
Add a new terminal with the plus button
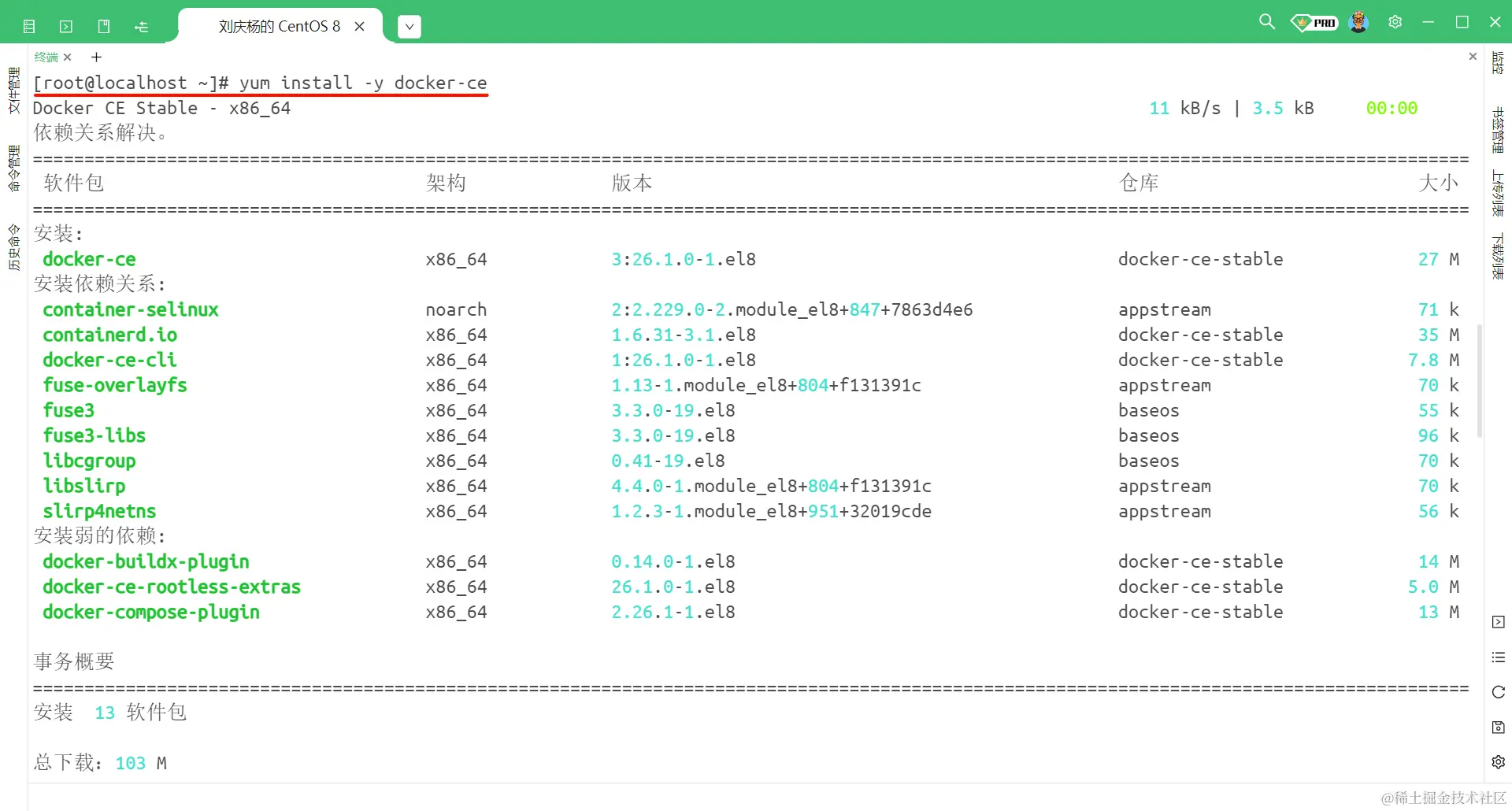click(x=96, y=57)
